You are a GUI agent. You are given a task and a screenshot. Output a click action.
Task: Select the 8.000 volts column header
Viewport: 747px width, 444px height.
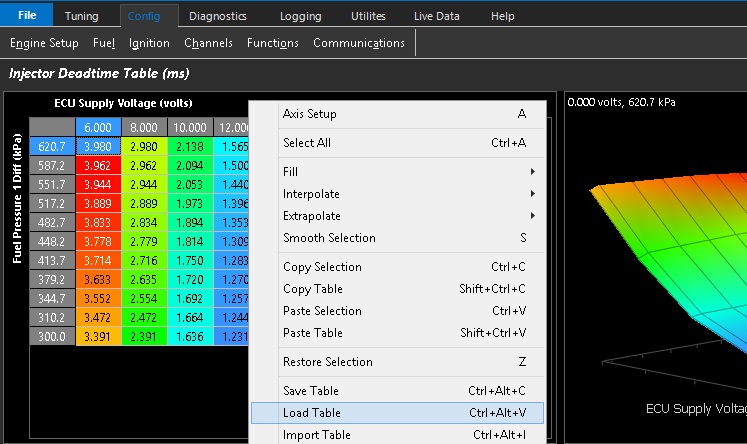tap(143, 127)
